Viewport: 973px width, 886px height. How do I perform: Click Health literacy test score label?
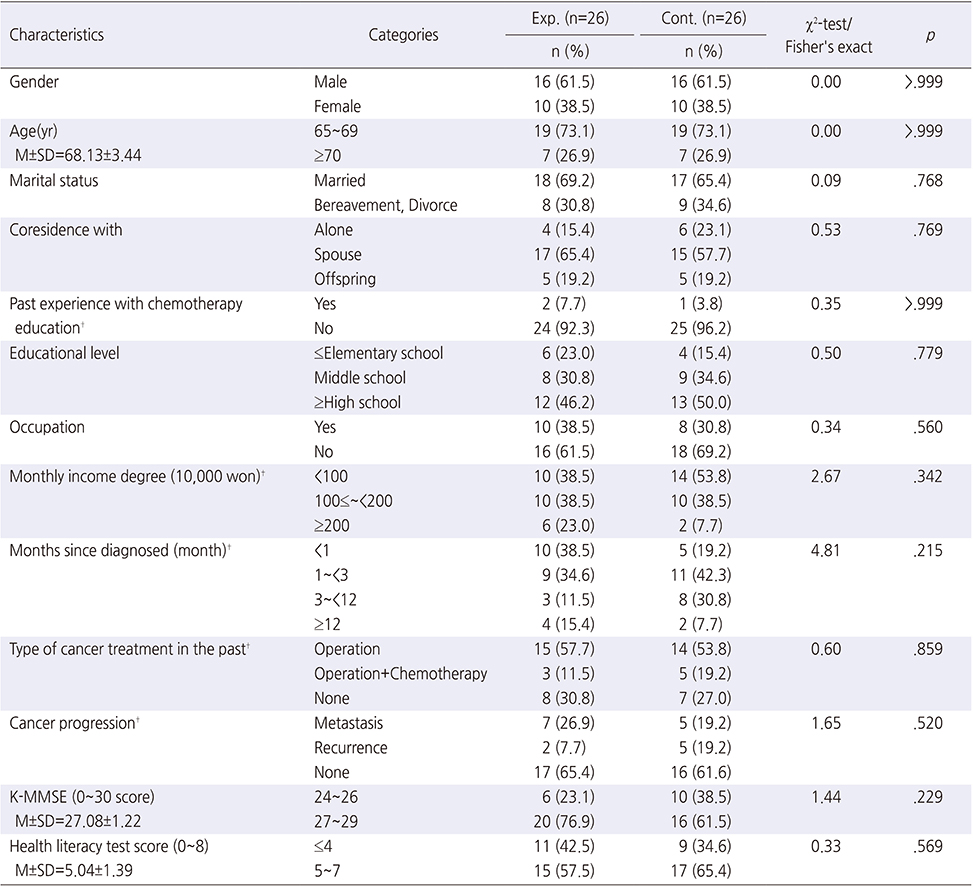(109, 846)
